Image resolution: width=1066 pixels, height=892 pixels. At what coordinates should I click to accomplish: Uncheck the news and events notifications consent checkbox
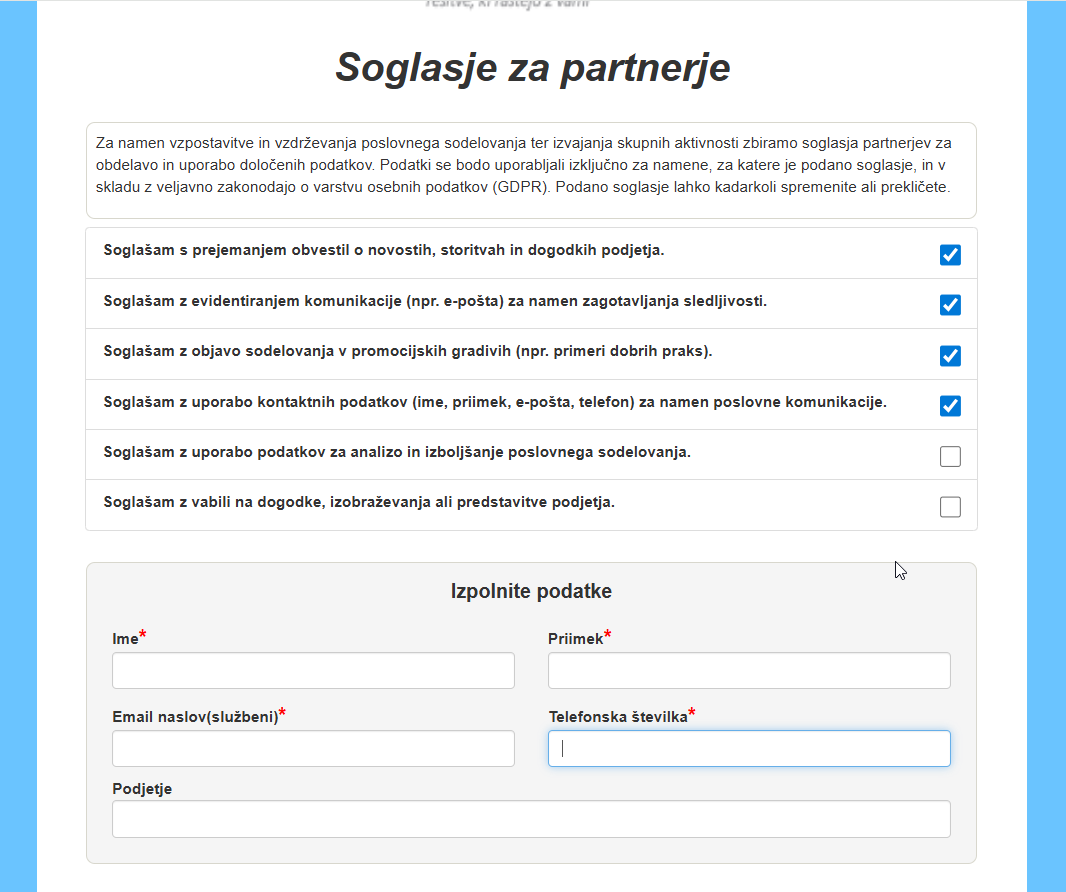(950, 255)
